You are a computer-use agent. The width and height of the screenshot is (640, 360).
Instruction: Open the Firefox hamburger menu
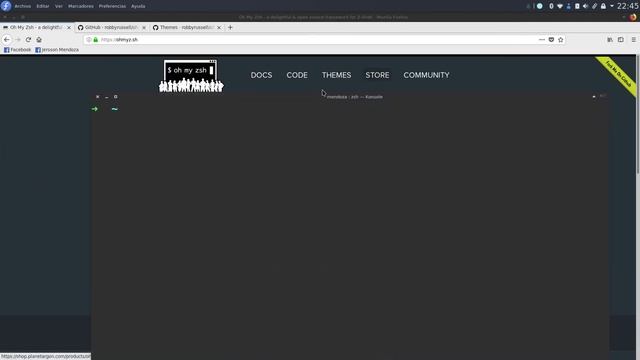[x=633, y=40]
